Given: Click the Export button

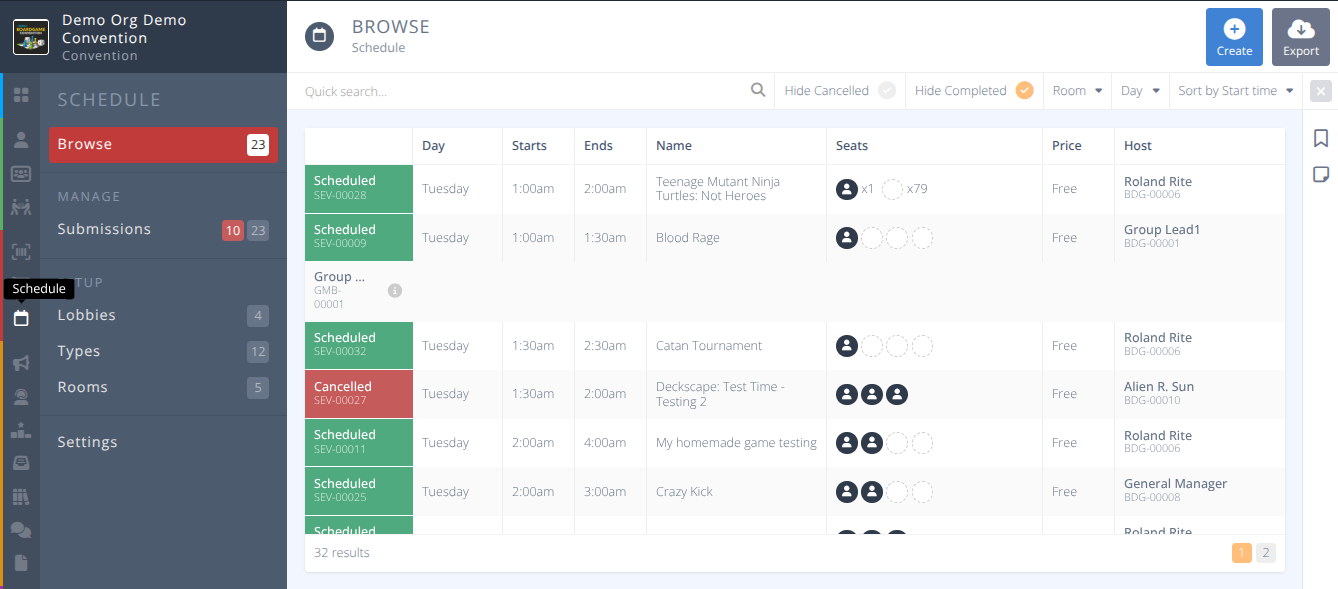Looking at the screenshot, I should (1300, 36).
